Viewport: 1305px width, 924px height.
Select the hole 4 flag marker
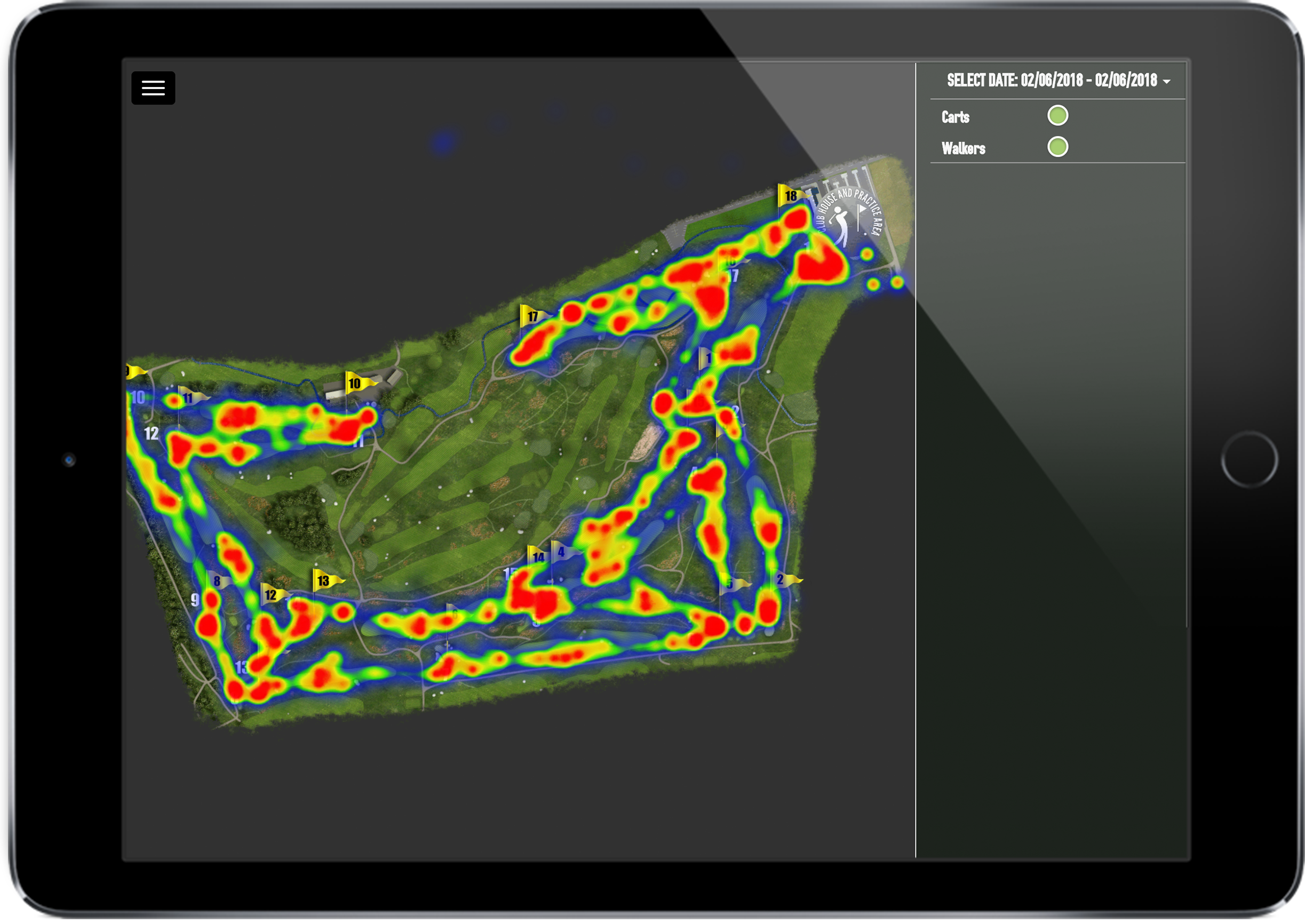point(564,551)
